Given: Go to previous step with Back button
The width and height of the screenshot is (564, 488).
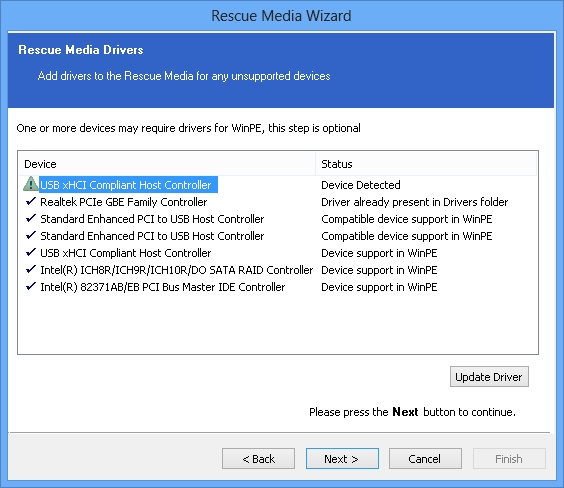Looking at the screenshot, I should point(258,459).
